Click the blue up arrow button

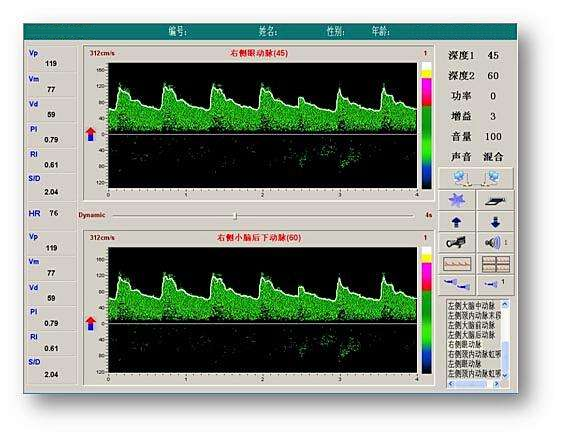coord(457,222)
